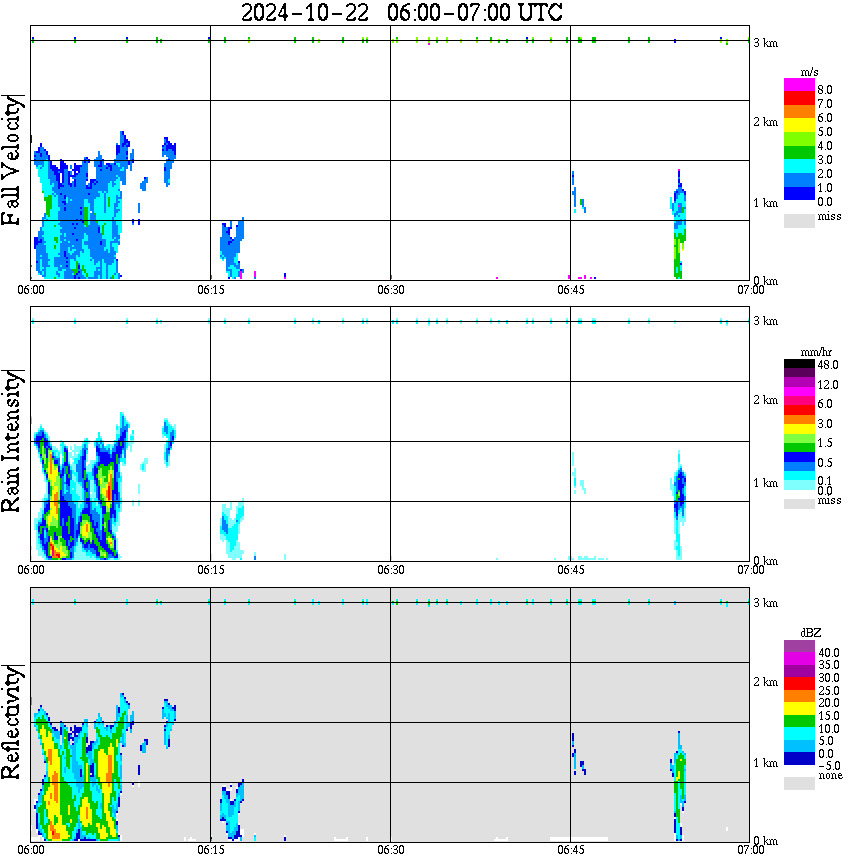Click the blue 0.5 swatch in mm/hr legend
Viewport: 850px width, 868px height.
(x=799, y=457)
